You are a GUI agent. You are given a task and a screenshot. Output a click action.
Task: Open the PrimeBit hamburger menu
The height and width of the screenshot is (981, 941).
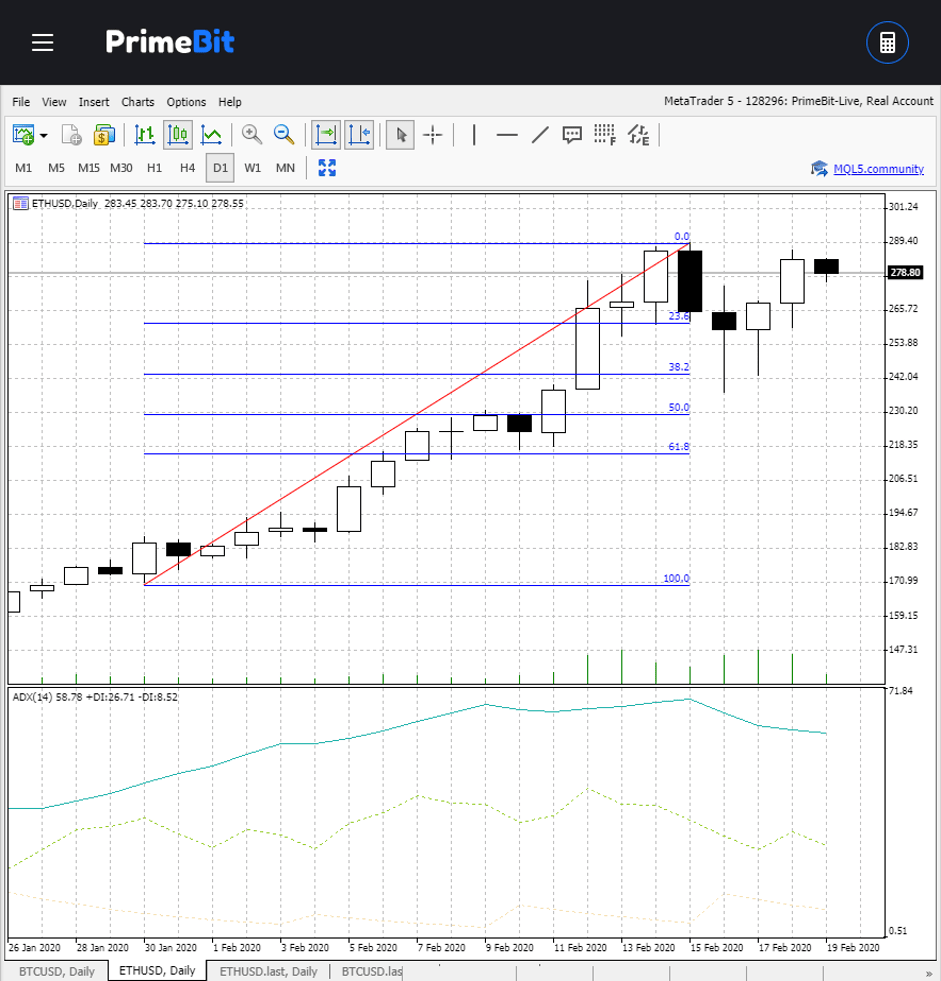(42, 43)
